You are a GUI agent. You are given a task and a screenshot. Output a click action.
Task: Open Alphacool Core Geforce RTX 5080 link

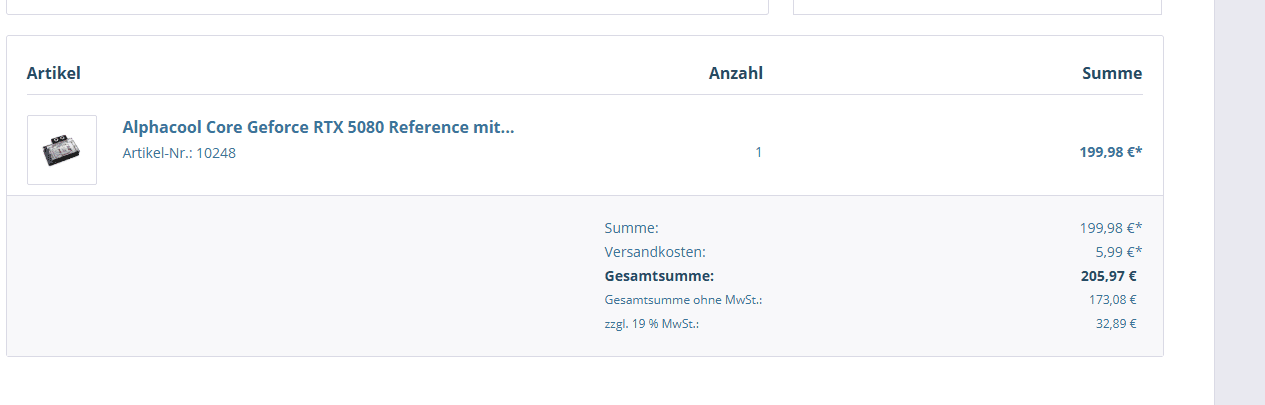coord(318,127)
